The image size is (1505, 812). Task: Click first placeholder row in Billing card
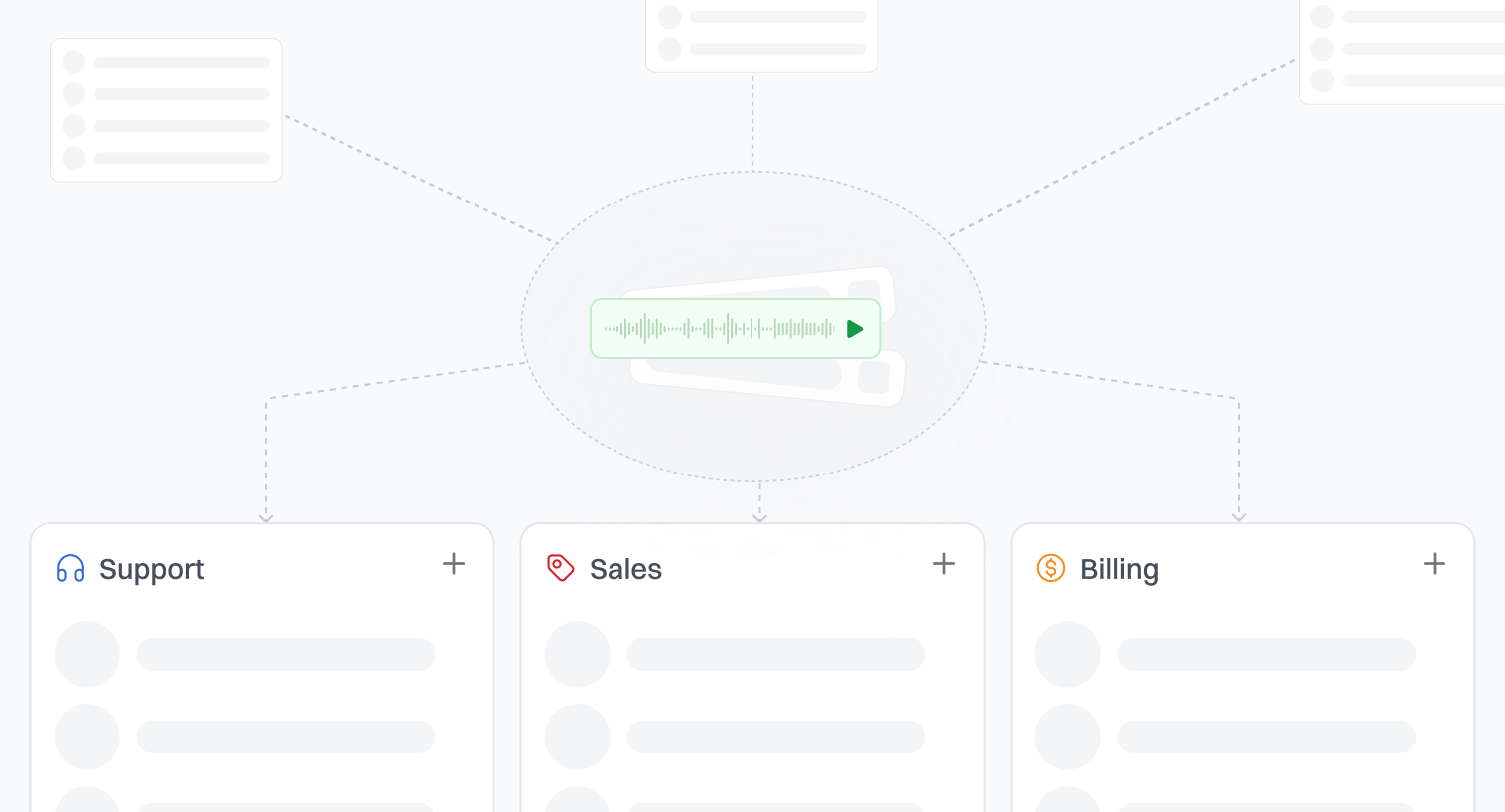click(1267, 654)
